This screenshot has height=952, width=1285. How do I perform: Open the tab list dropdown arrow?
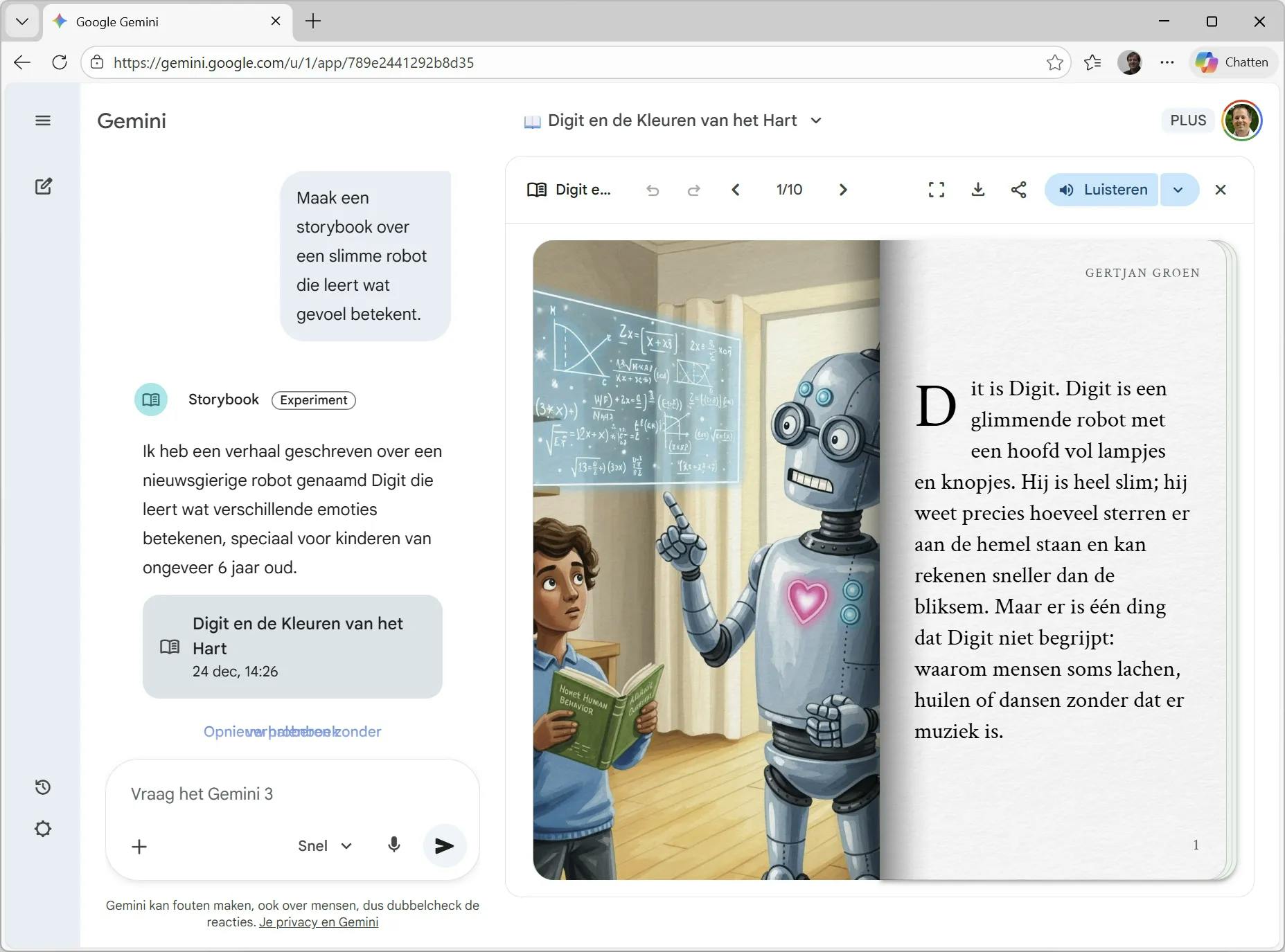click(x=21, y=21)
